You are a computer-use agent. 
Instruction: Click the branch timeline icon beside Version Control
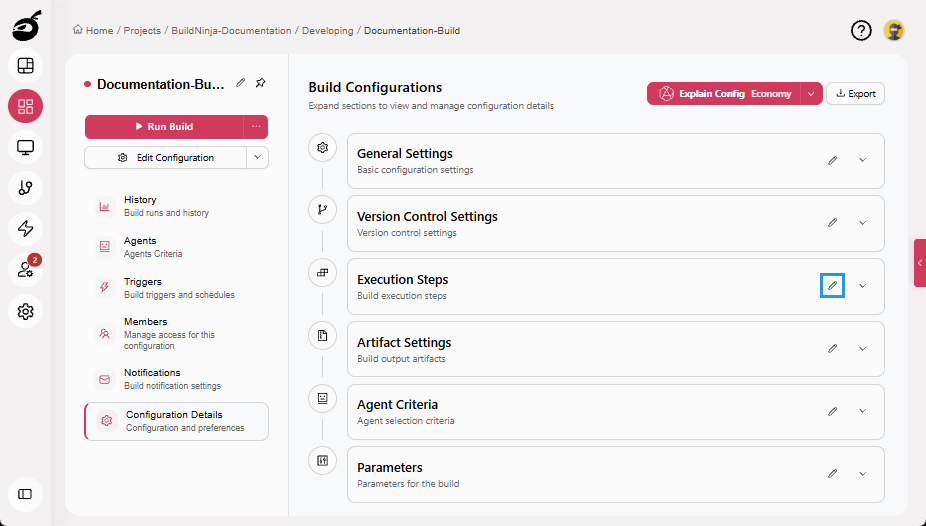coord(322,210)
